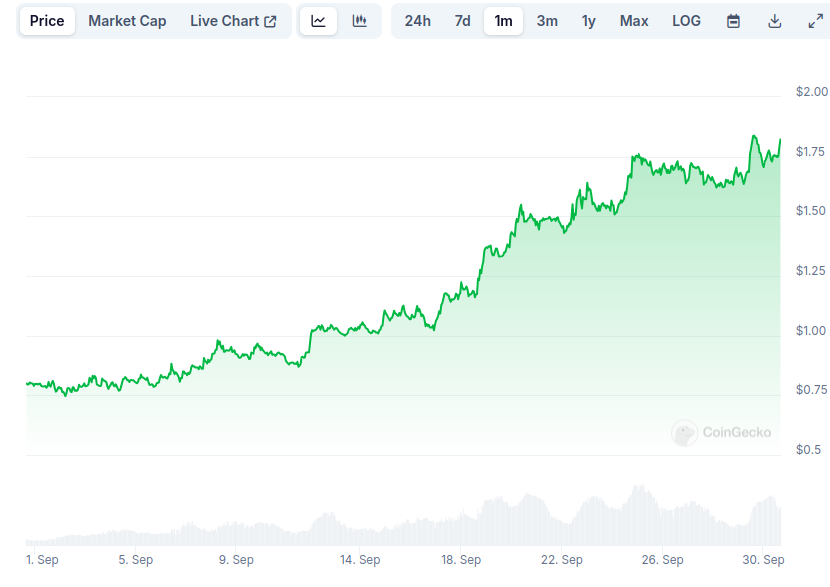Show Max time range
Viewport: 830px width, 587px height.
coord(634,21)
